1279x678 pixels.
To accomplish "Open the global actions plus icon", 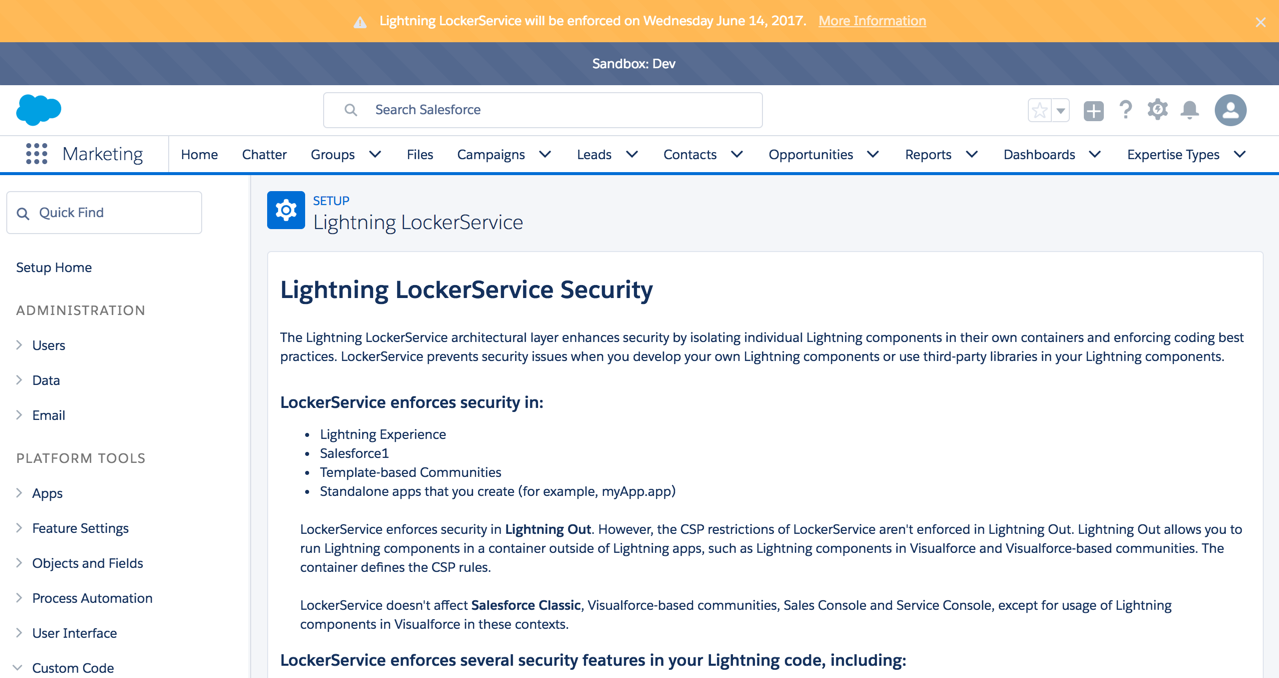I will [x=1093, y=111].
